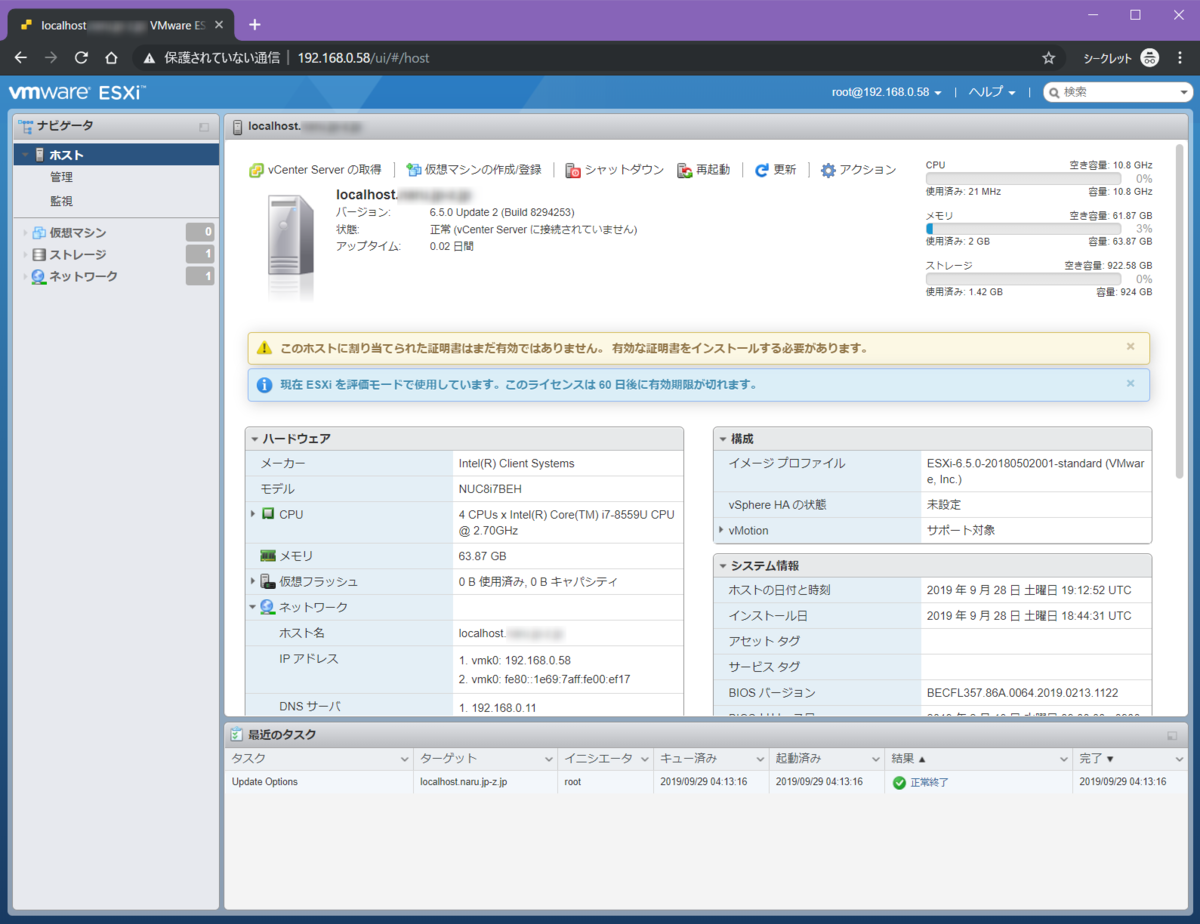Expand the ストレージ tree node
1200x924 pixels.
click(x=26, y=255)
